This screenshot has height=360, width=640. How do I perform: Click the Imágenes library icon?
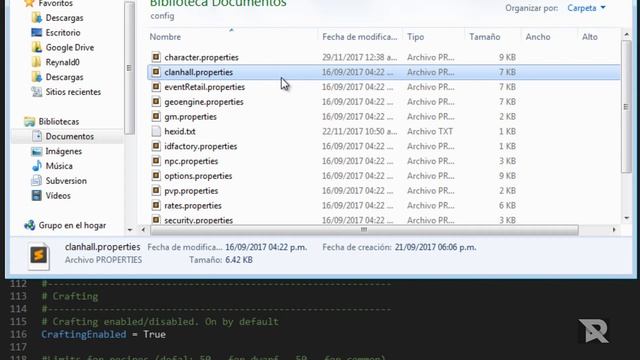pos(36,151)
